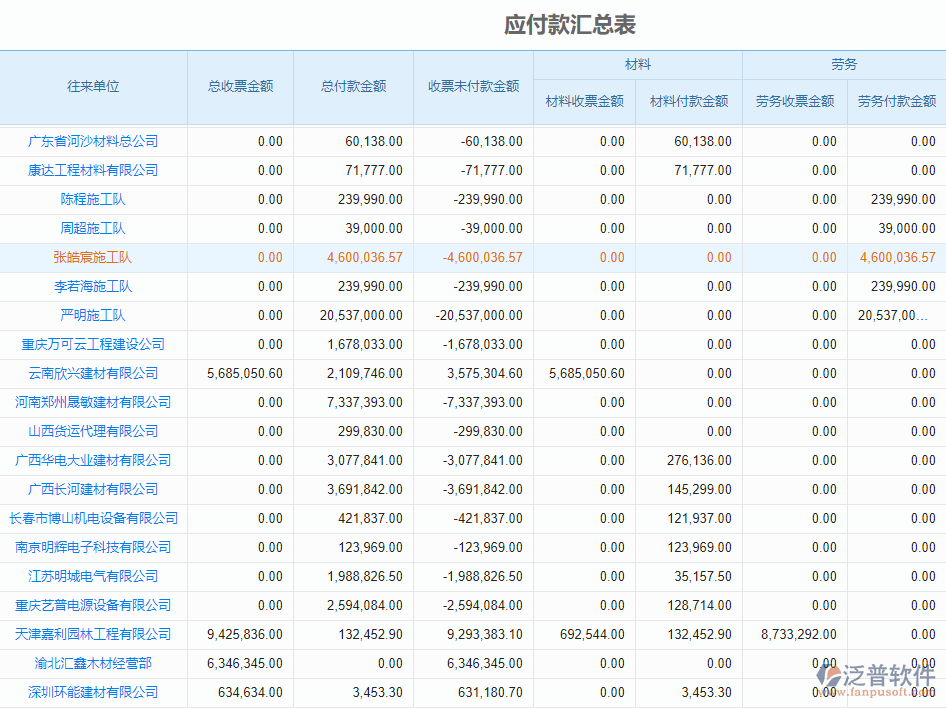Image resolution: width=946 pixels, height=708 pixels.
Task: Select the 劳务 group header
Action: [844, 64]
